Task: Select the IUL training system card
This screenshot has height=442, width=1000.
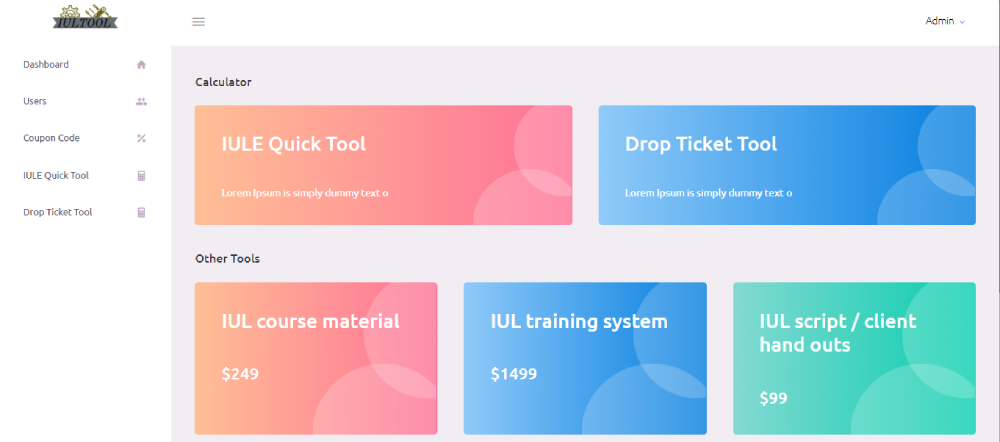Action: click(584, 358)
